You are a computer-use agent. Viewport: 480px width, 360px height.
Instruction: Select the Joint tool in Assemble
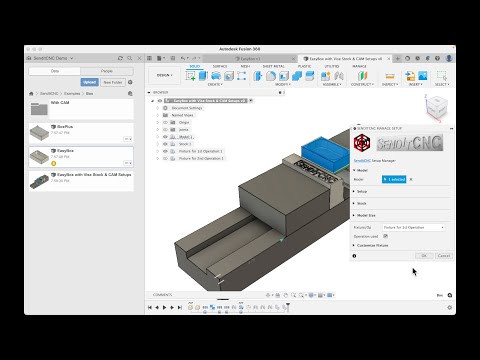[339, 76]
